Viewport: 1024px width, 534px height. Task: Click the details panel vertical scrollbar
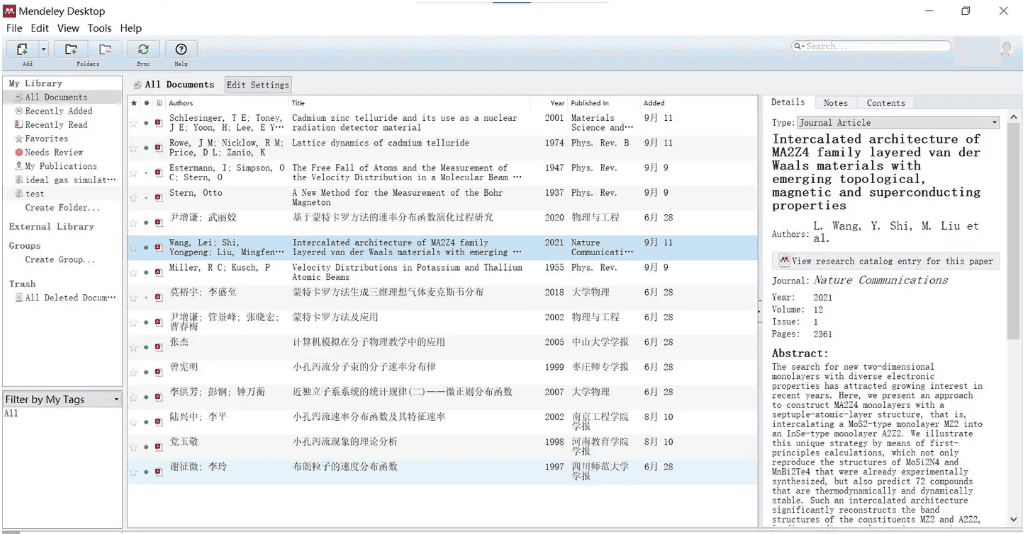pyautogui.click(x=1014, y=232)
